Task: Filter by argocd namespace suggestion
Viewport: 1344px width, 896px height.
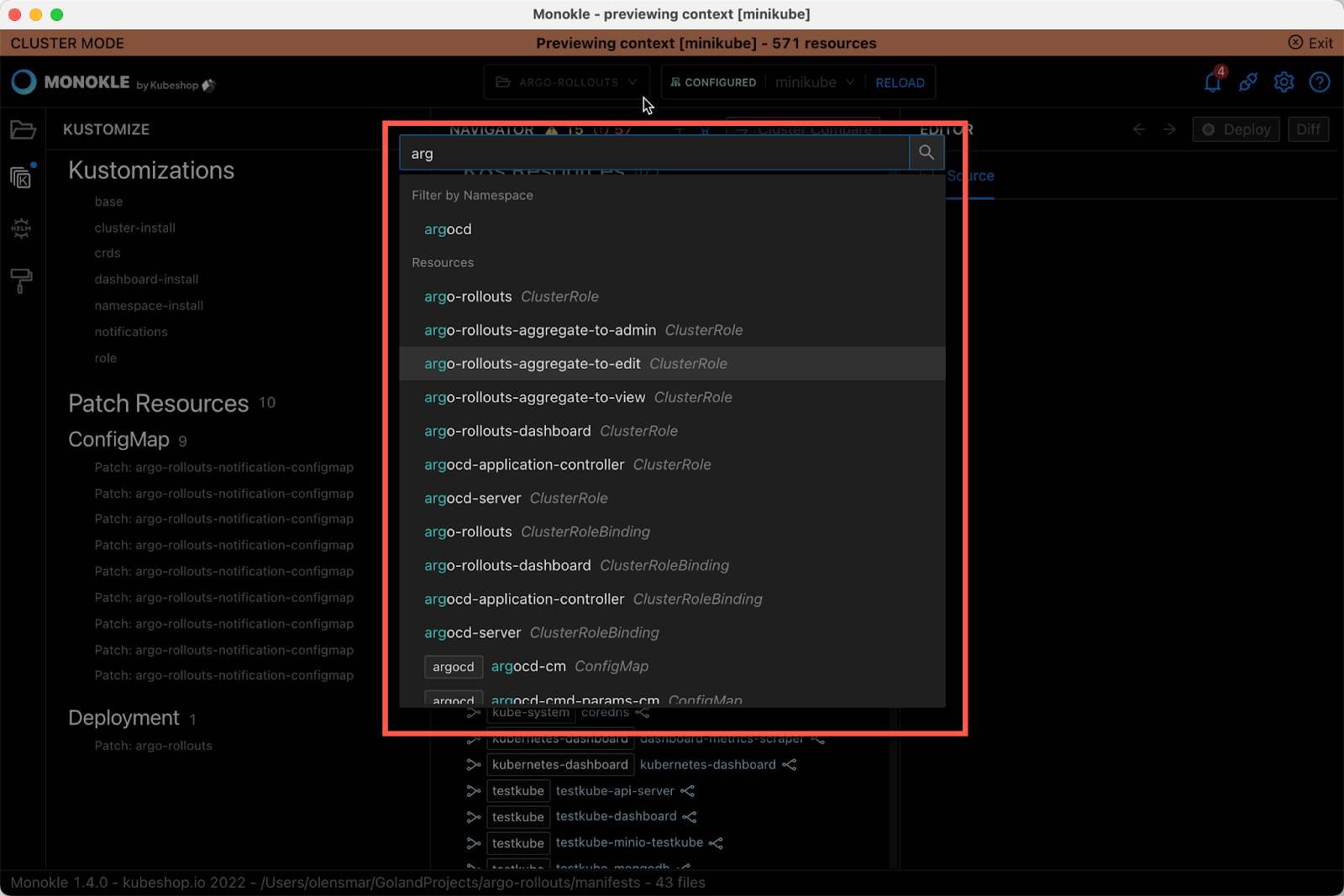Action: pyautogui.click(x=672, y=229)
